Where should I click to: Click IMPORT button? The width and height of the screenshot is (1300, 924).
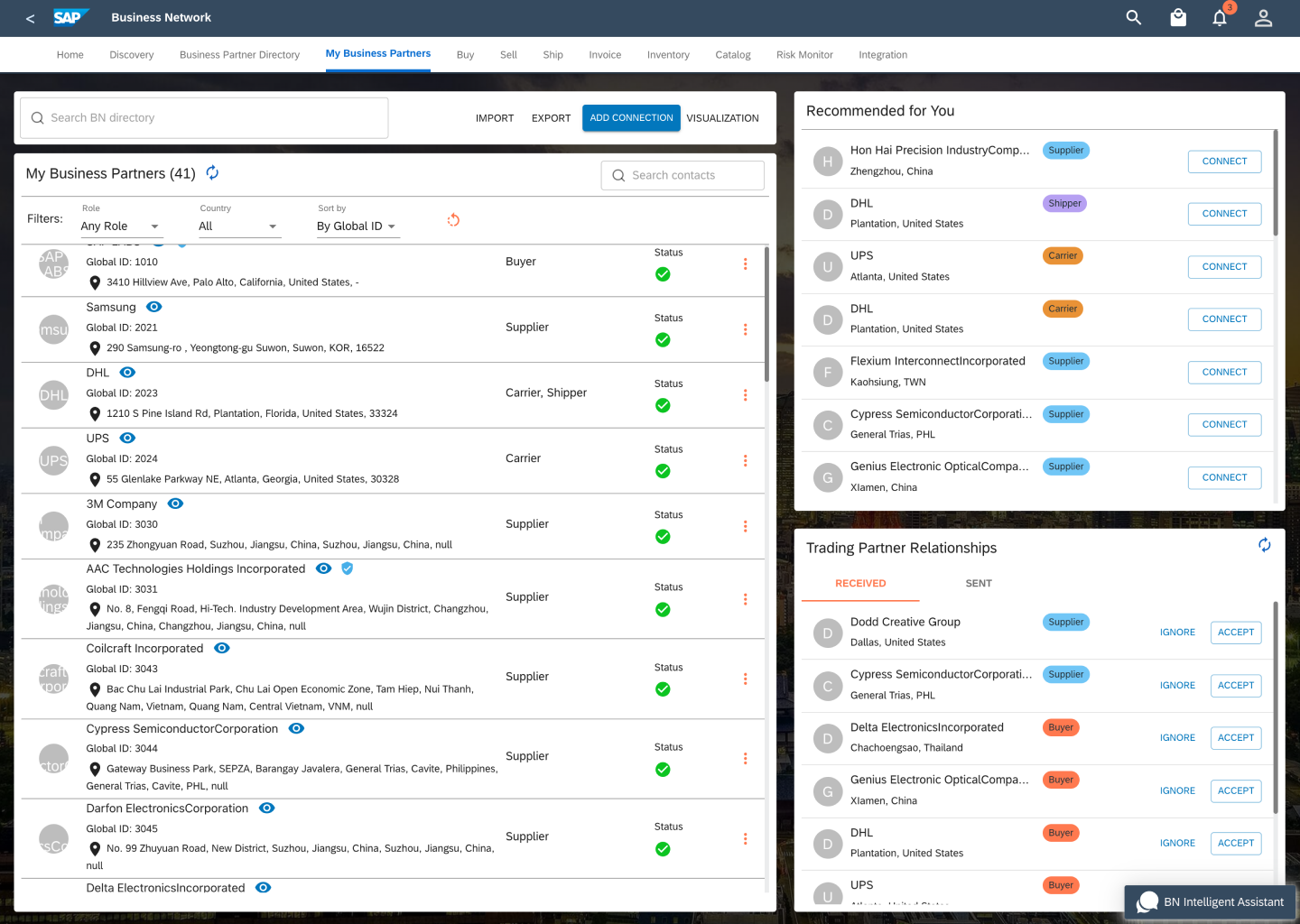coord(495,118)
